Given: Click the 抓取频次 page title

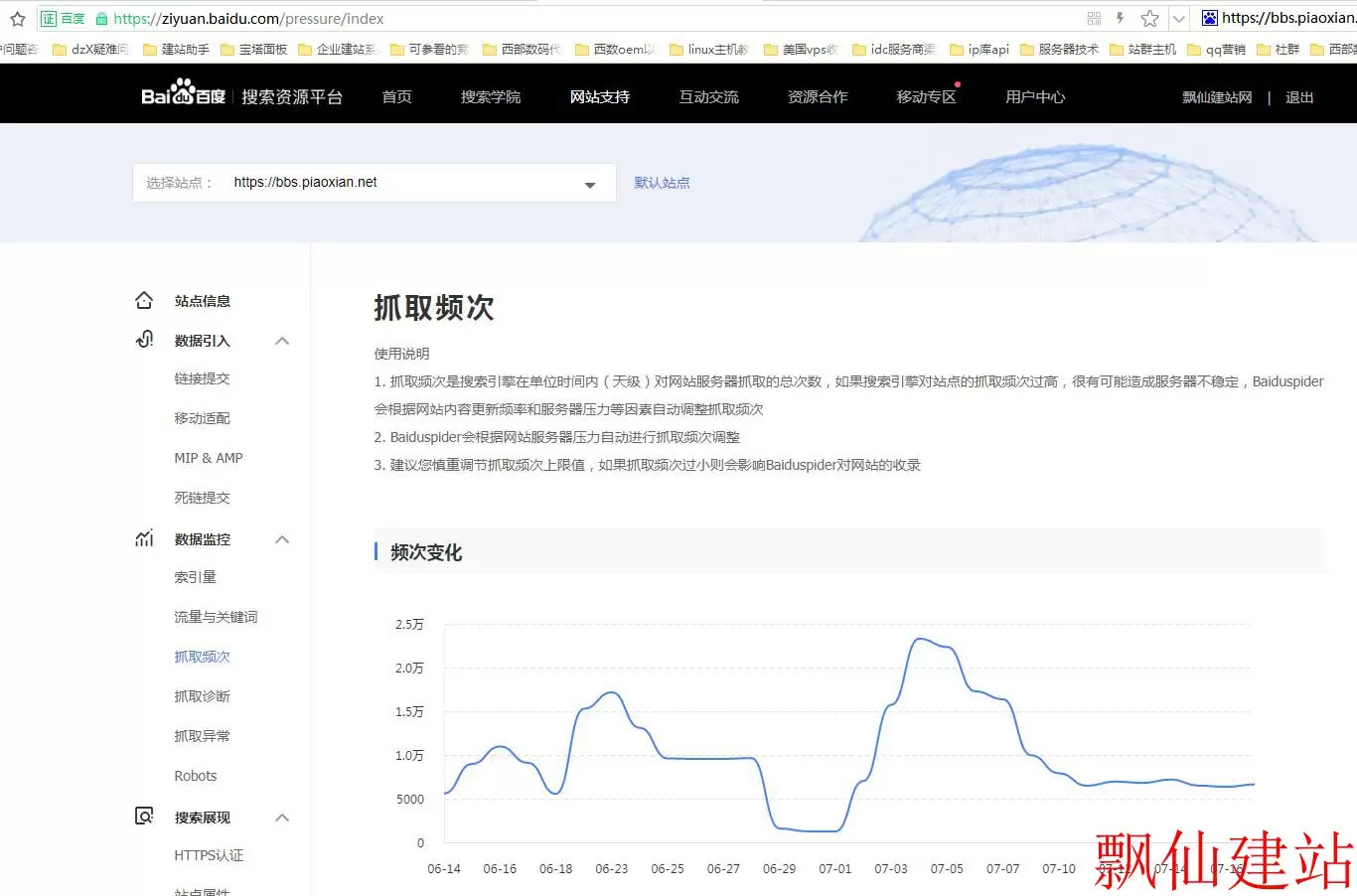Looking at the screenshot, I should click(434, 308).
